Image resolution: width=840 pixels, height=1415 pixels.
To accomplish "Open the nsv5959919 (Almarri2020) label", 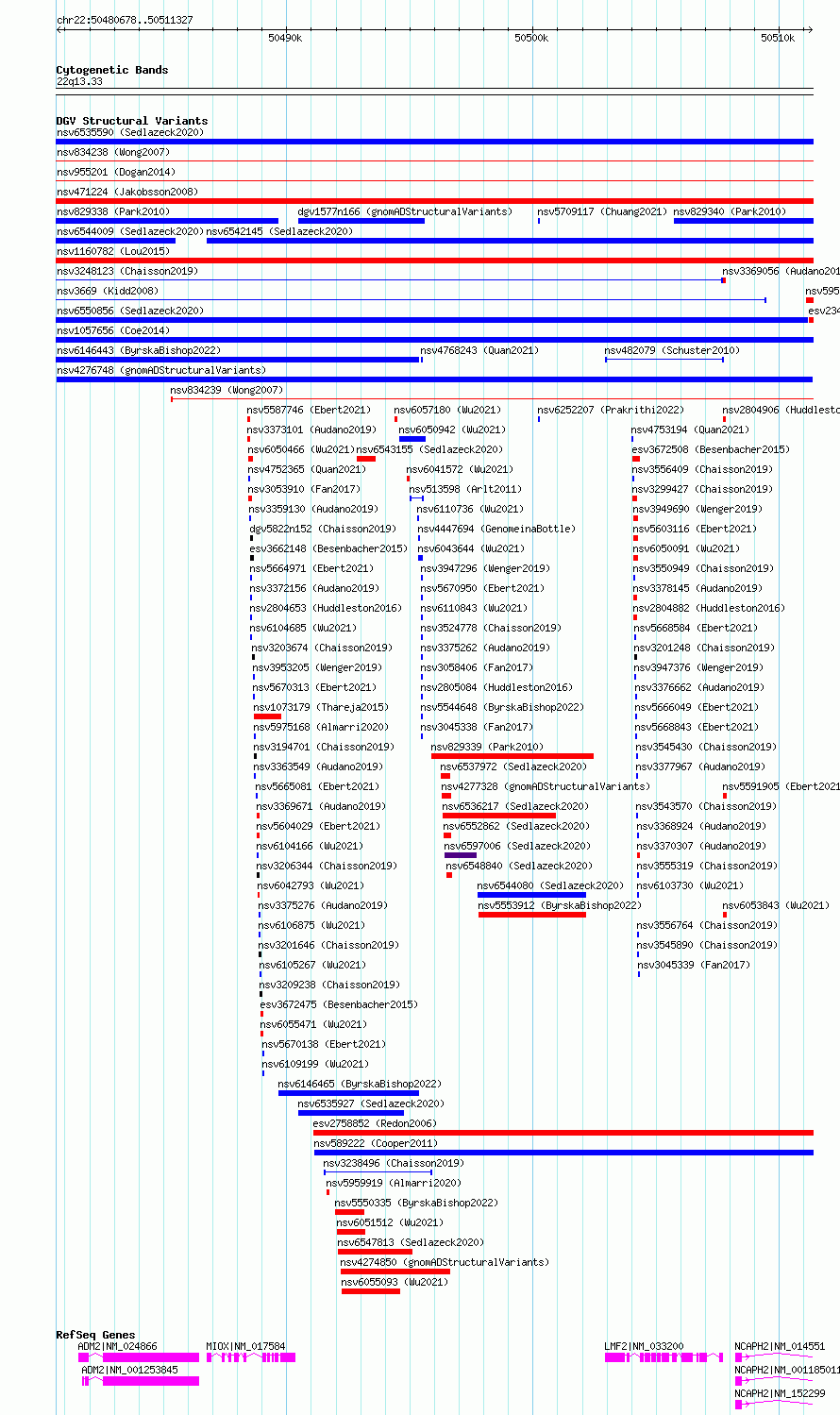I will (394, 1183).
